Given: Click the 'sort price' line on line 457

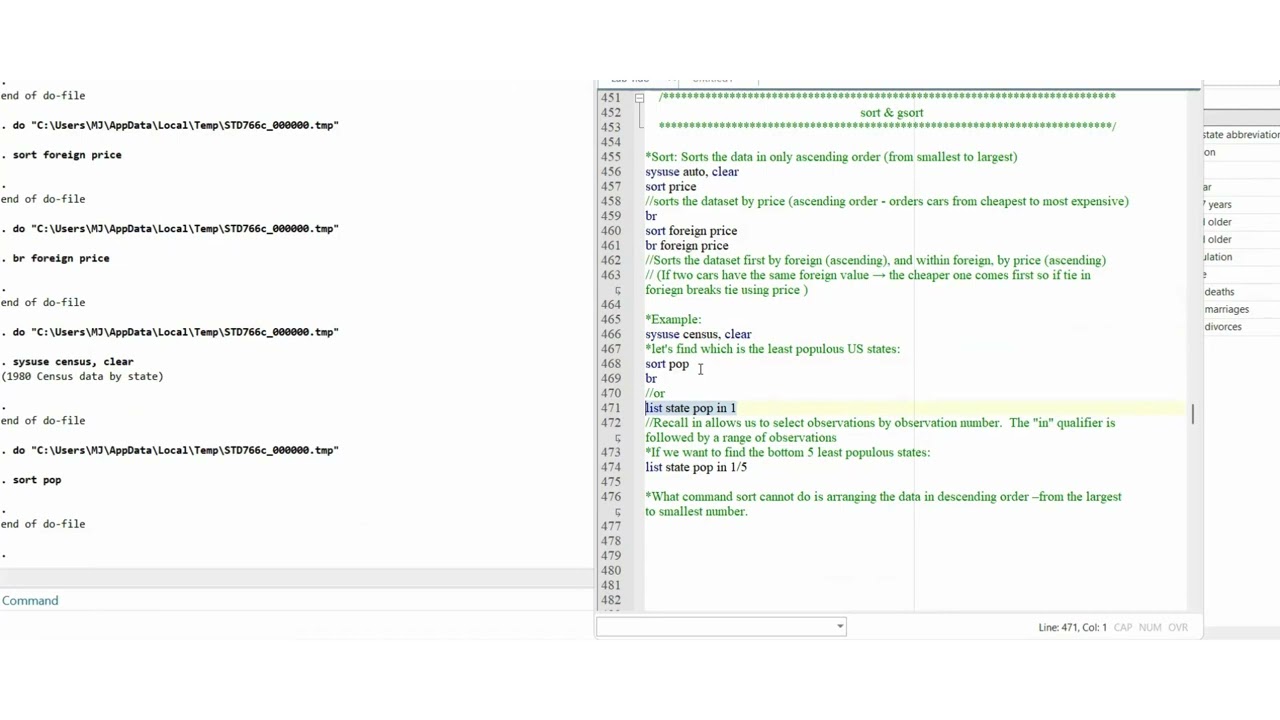Looking at the screenshot, I should point(670,186).
